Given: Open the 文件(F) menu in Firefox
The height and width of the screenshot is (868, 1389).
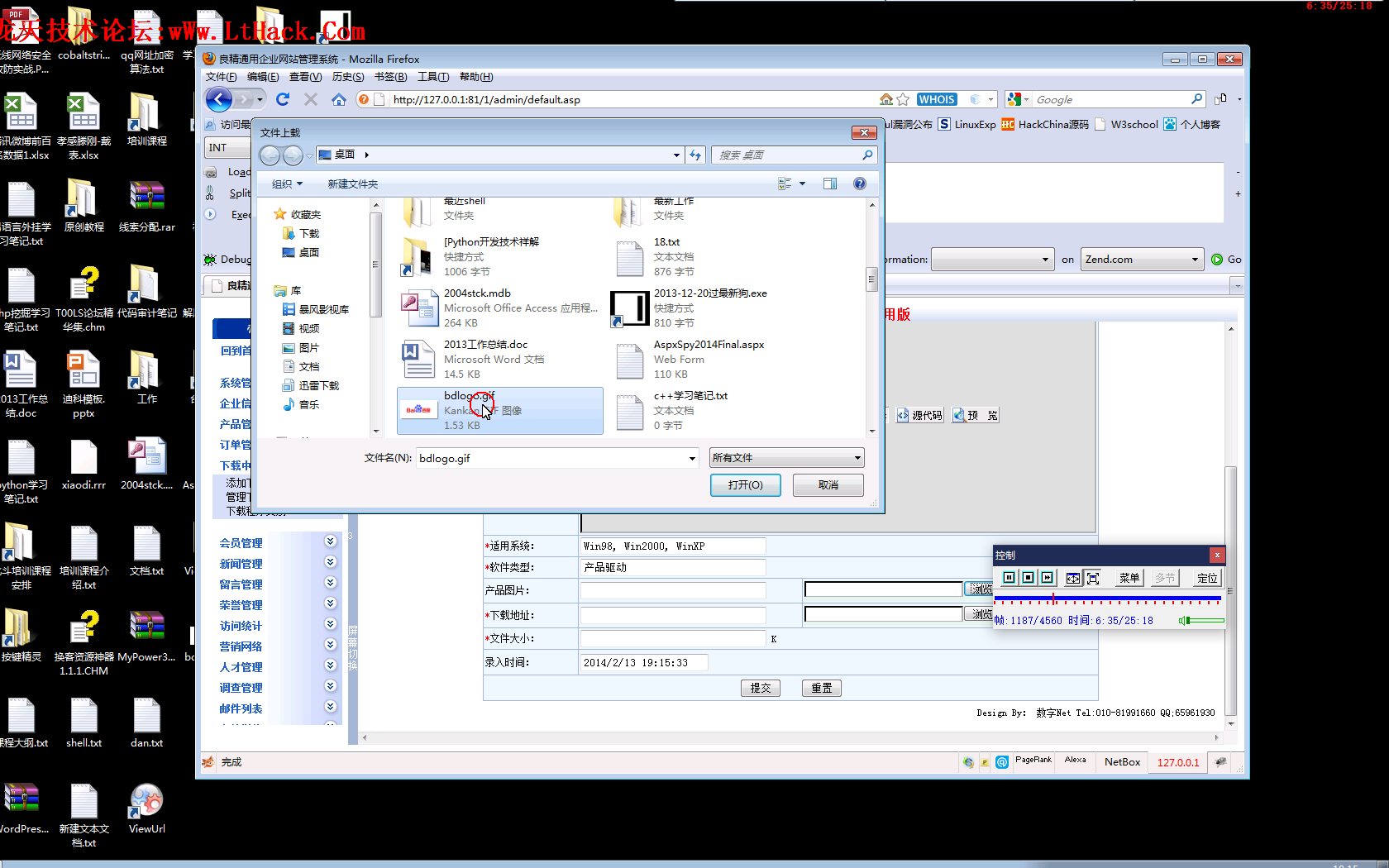Looking at the screenshot, I should point(222,77).
